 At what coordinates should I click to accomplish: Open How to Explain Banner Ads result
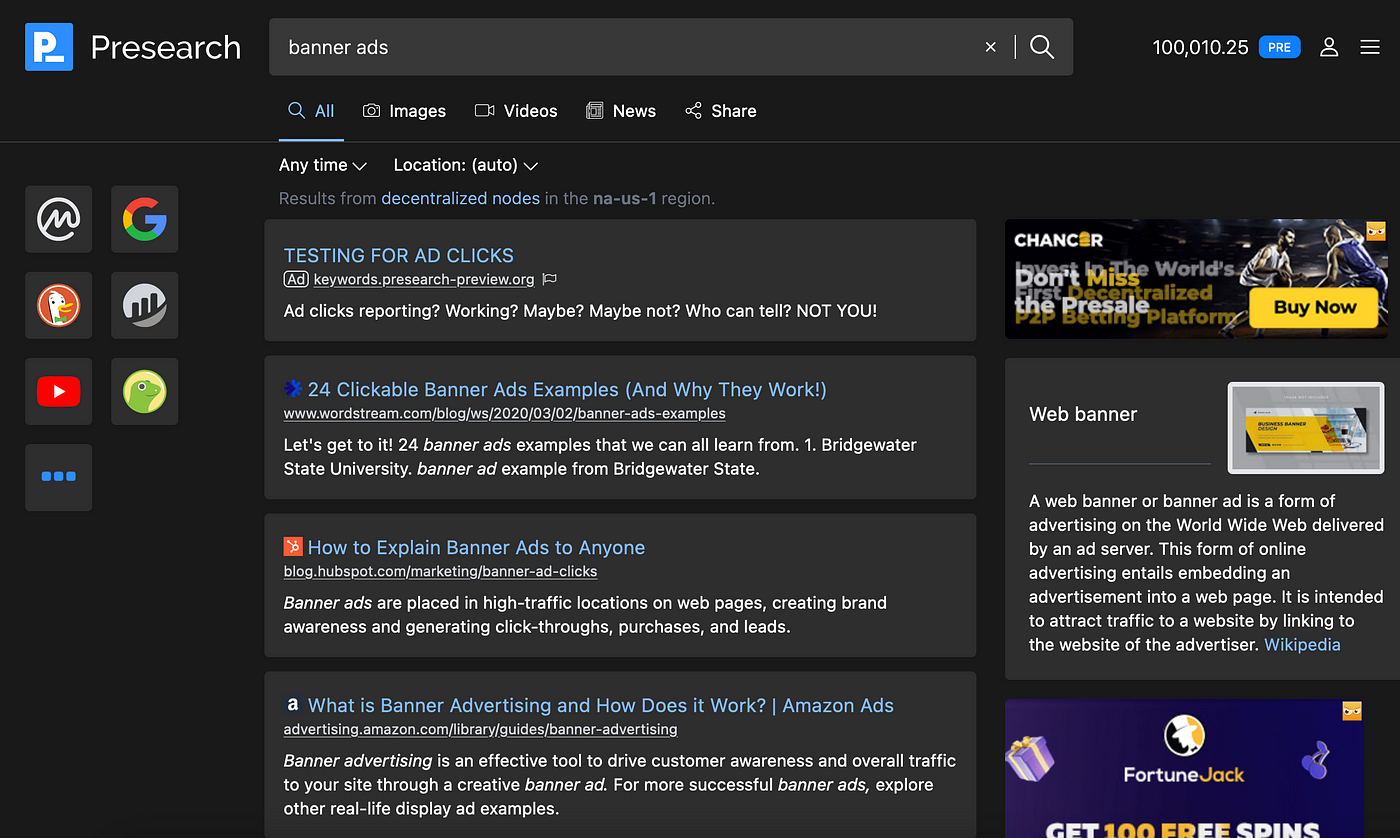476,548
